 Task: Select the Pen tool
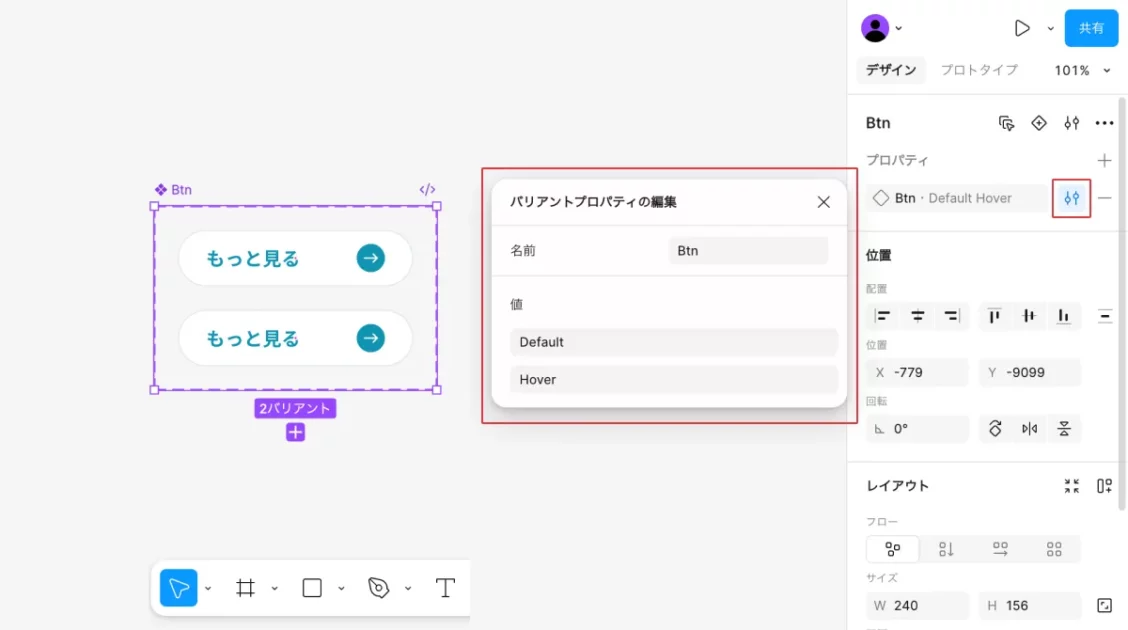coord(378,588)
